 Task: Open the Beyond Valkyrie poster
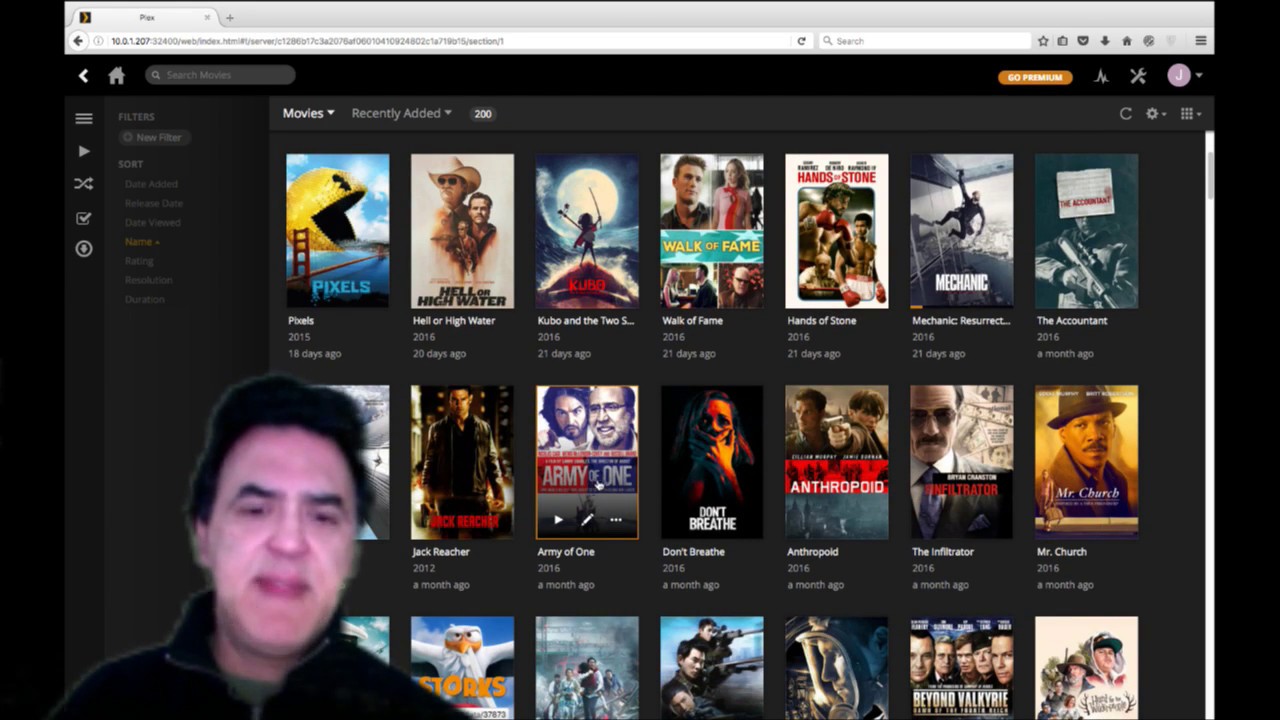(962, 668)
